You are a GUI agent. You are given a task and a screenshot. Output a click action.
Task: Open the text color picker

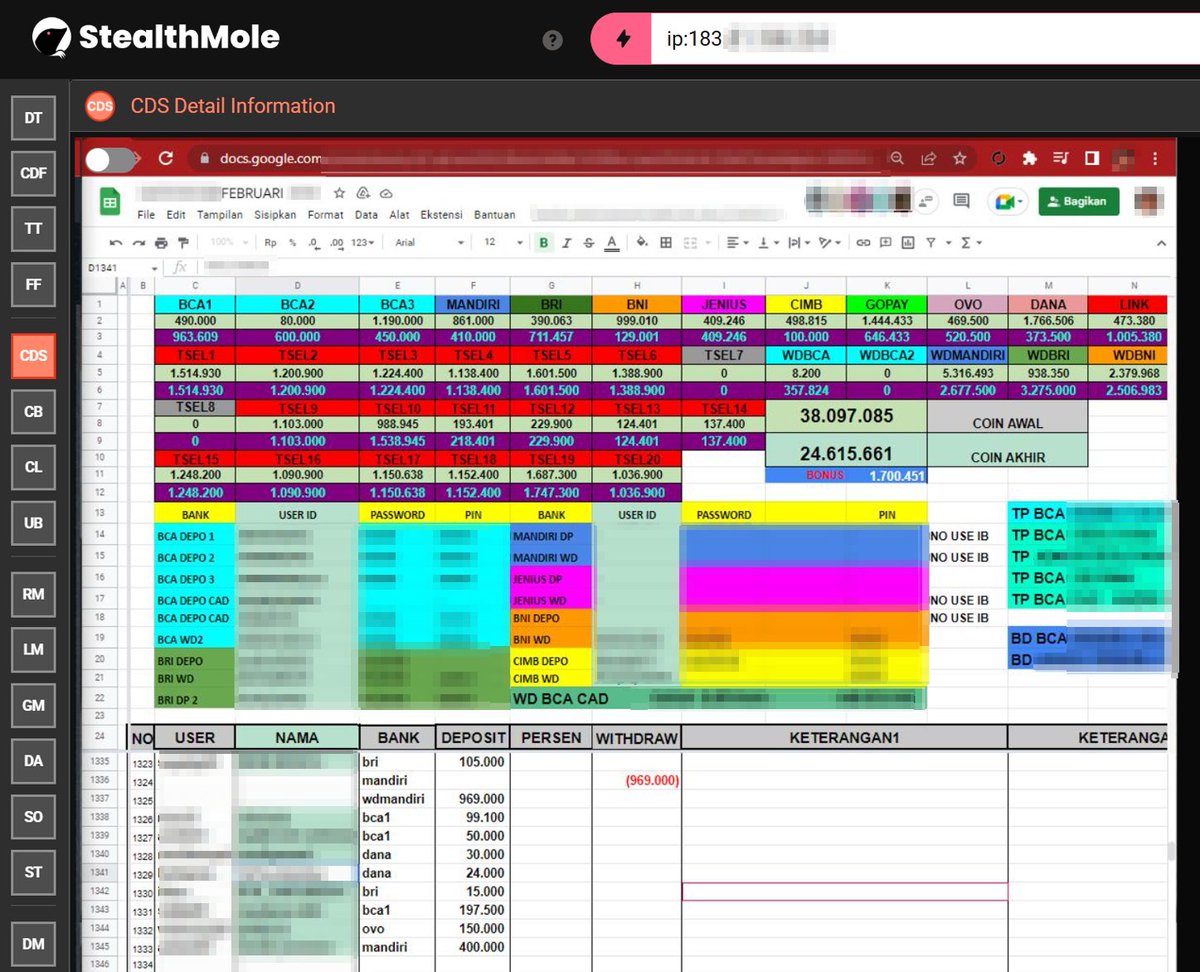(x=611, y=243)
